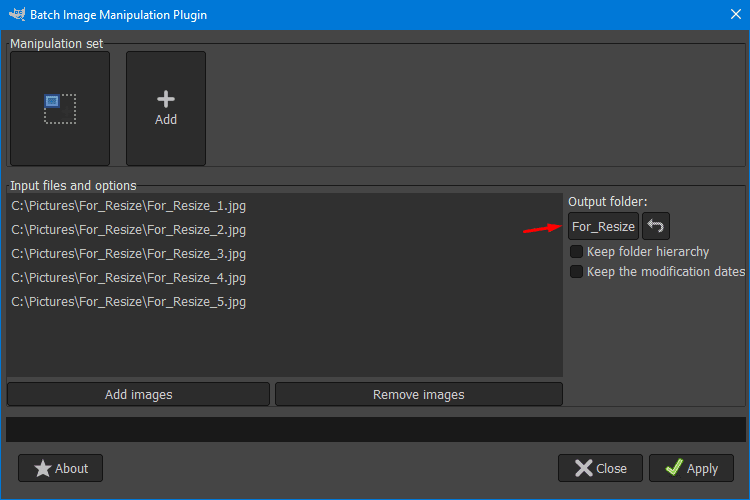Screen dimensions: 750x500
Task: Enable Keep the modification dates checkbox
Action: pyautogui.click(x=576, y=272)
